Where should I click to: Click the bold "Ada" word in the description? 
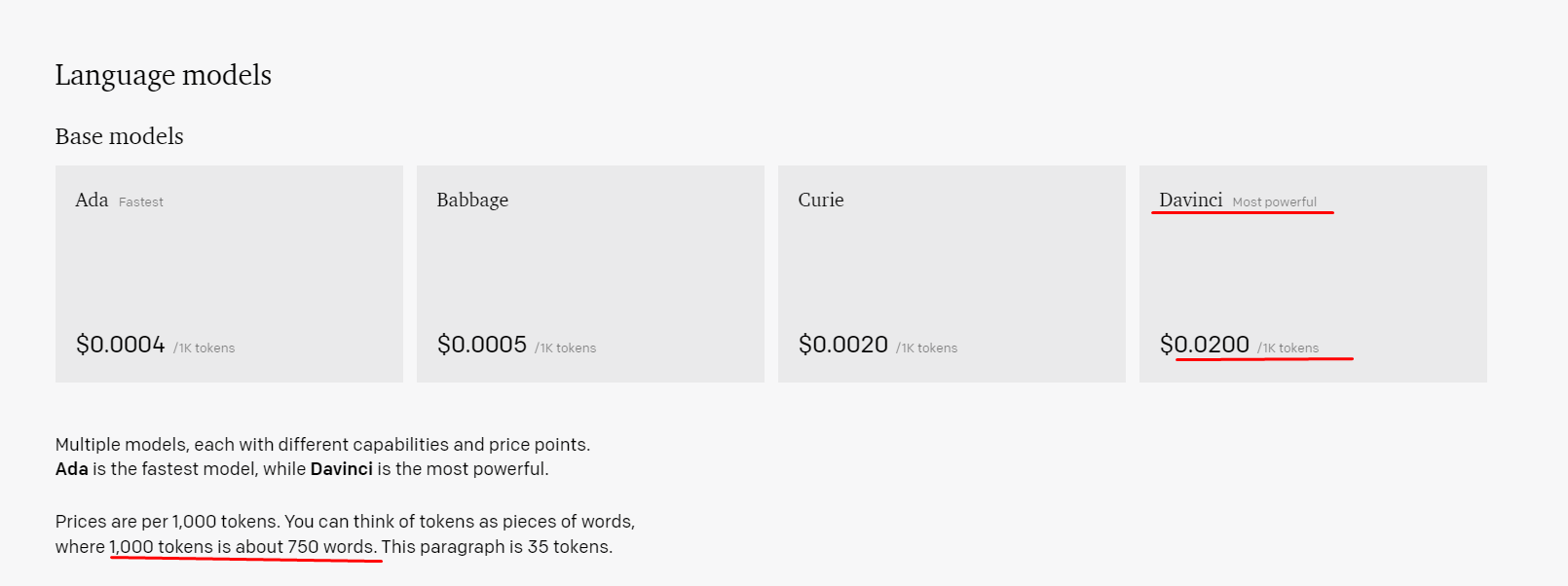point(72,469)
